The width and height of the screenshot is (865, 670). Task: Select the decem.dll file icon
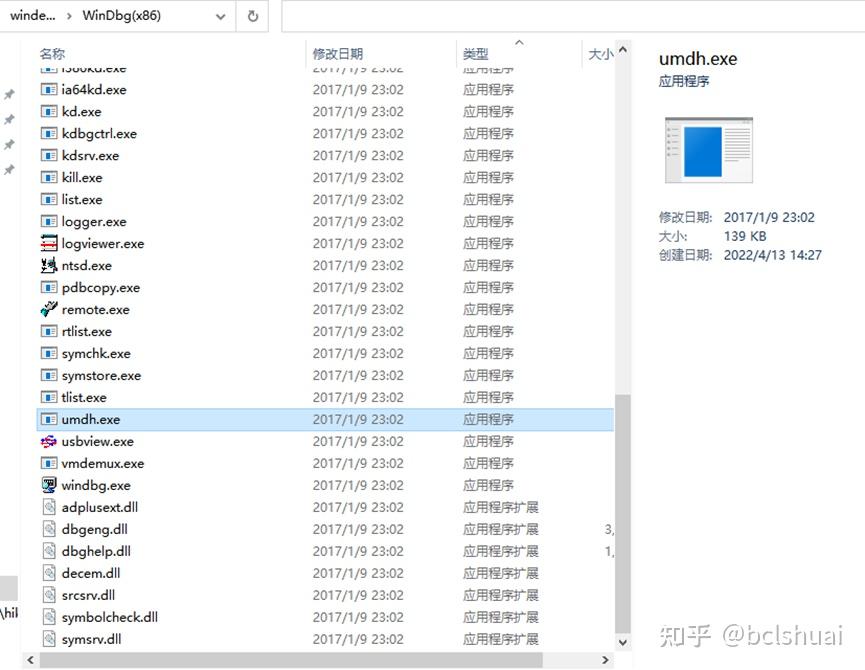coord(49,573)
